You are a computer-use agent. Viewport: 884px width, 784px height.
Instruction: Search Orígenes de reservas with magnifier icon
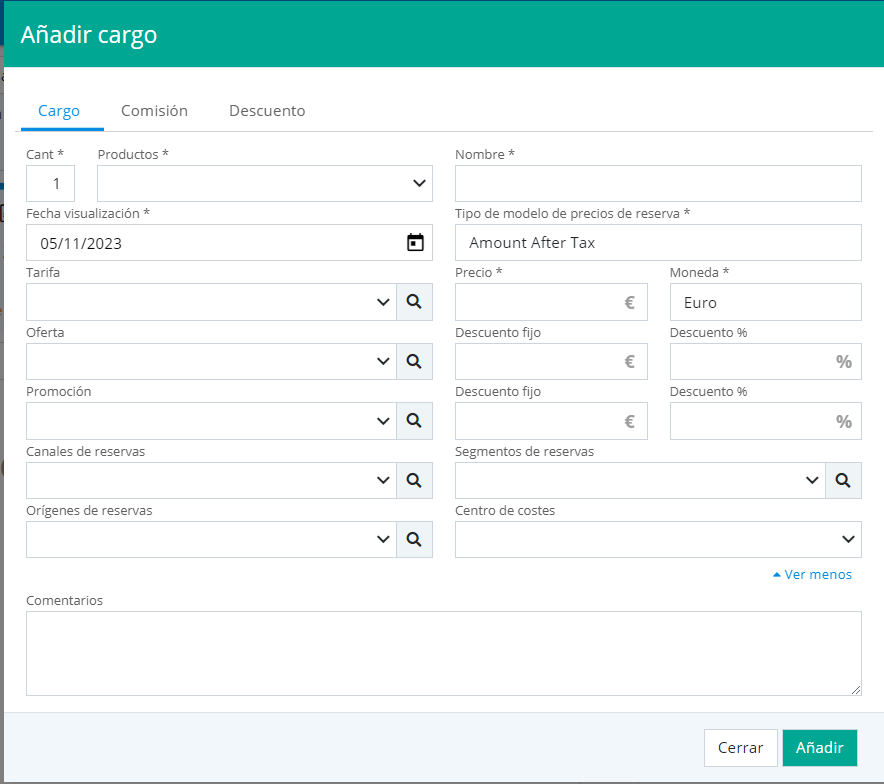click(x=414, y=540)
